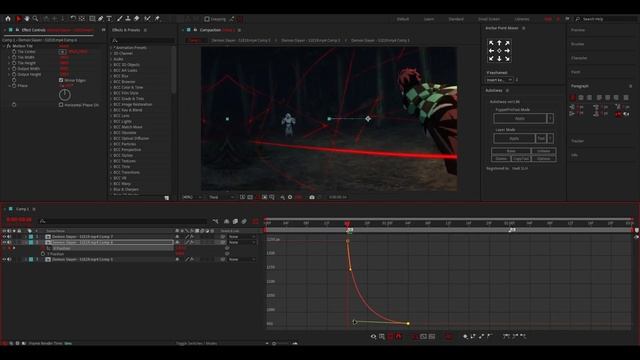Toggle the Mirror Edges checkbox
The height and width of the screenshot is (360, 640).
(61, 80)
